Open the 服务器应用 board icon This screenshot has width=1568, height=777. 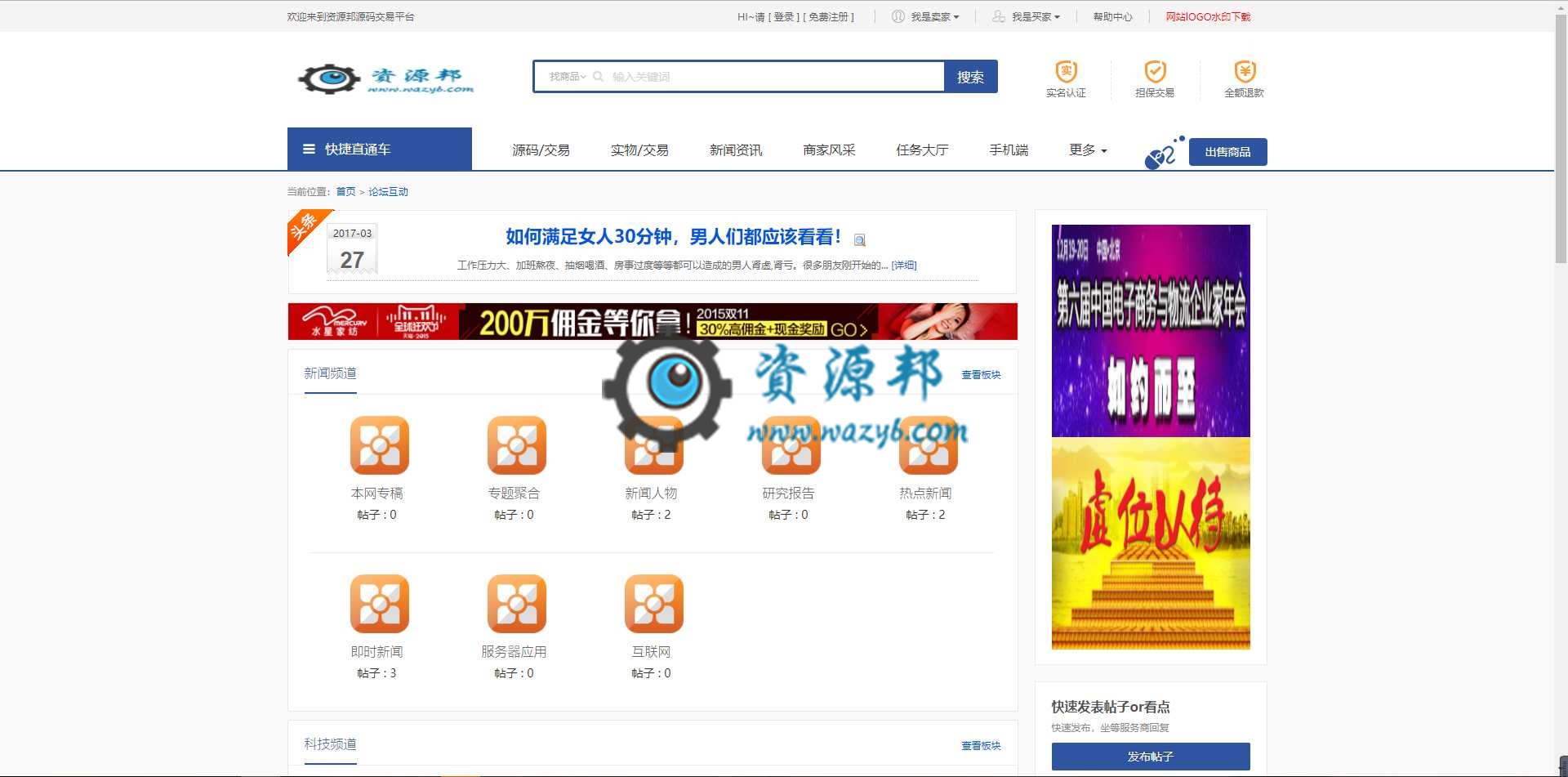coord(517,604)
